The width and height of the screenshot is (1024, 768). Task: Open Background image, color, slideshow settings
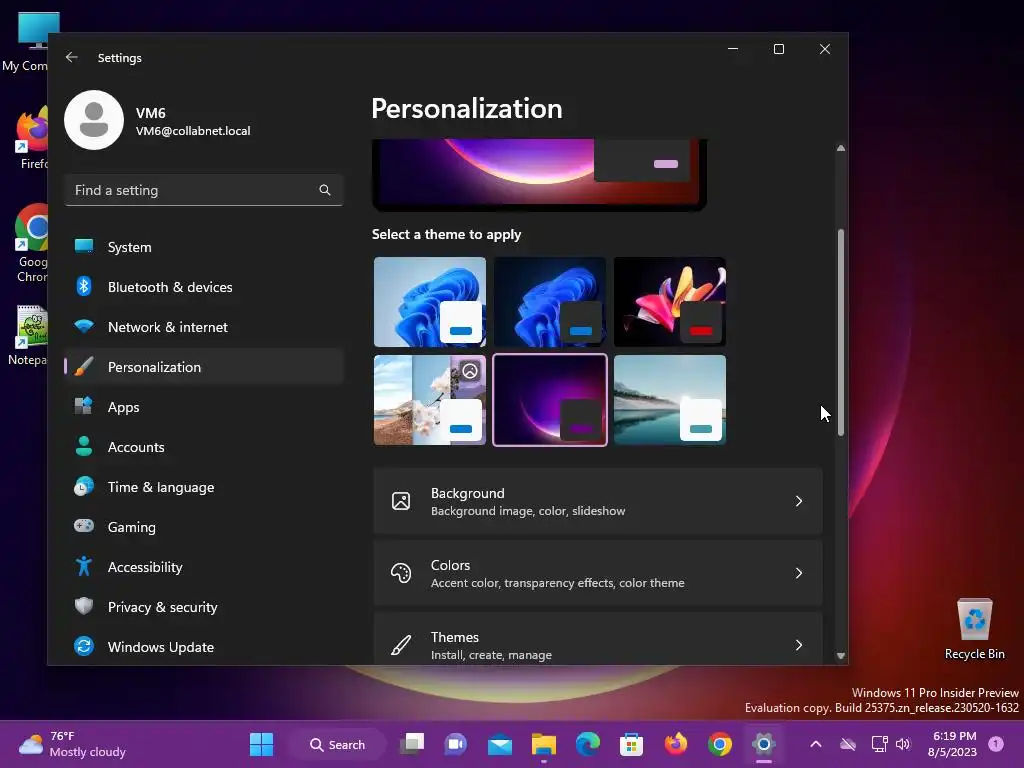point(598,501)
